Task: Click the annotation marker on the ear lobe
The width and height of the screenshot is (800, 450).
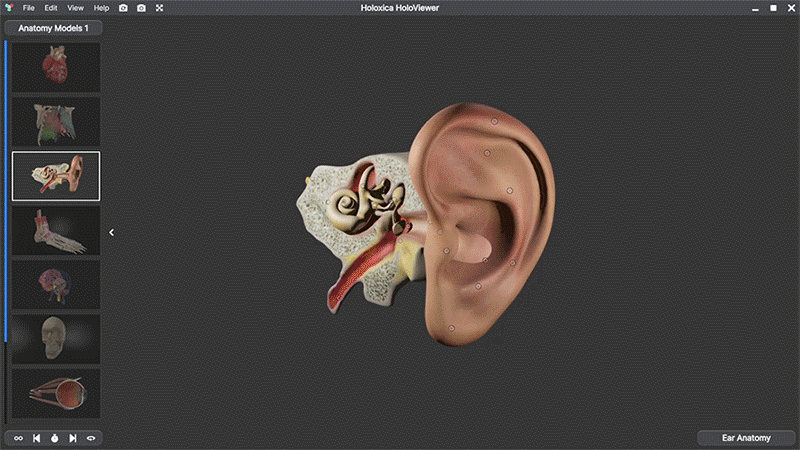Action: (452, 328)
